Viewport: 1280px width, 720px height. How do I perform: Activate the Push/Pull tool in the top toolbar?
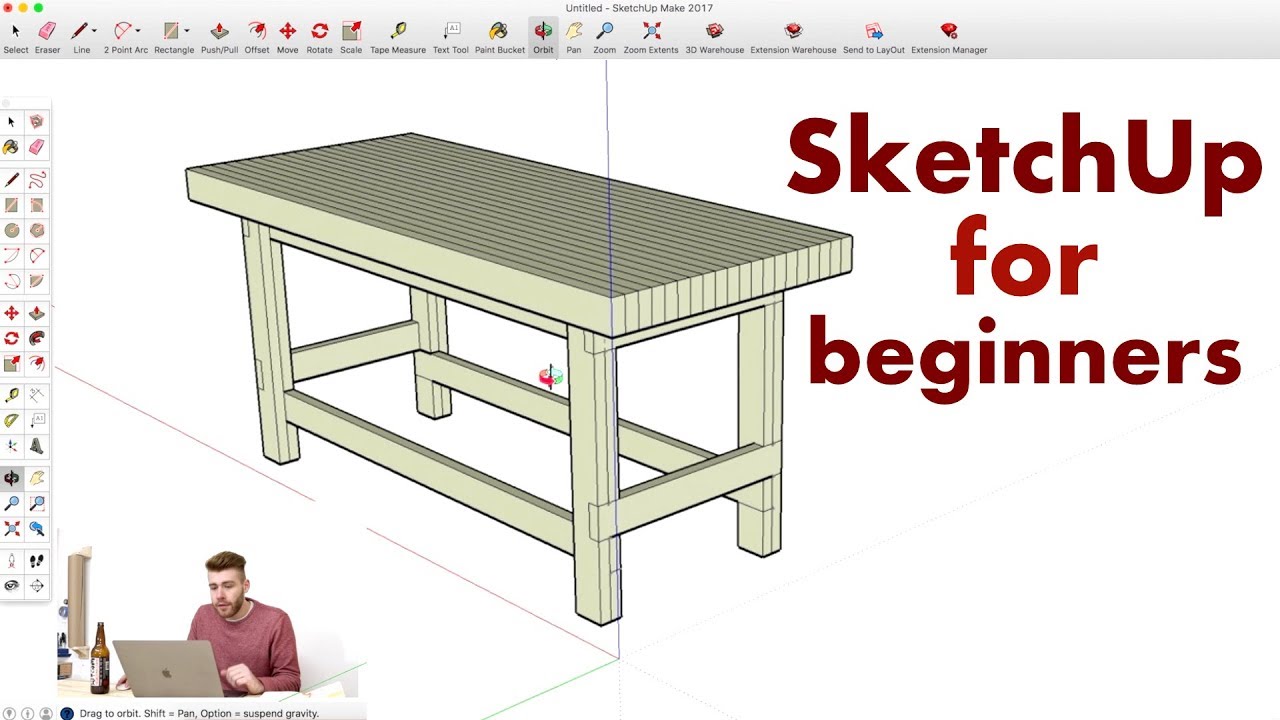(x=219, y=37)
